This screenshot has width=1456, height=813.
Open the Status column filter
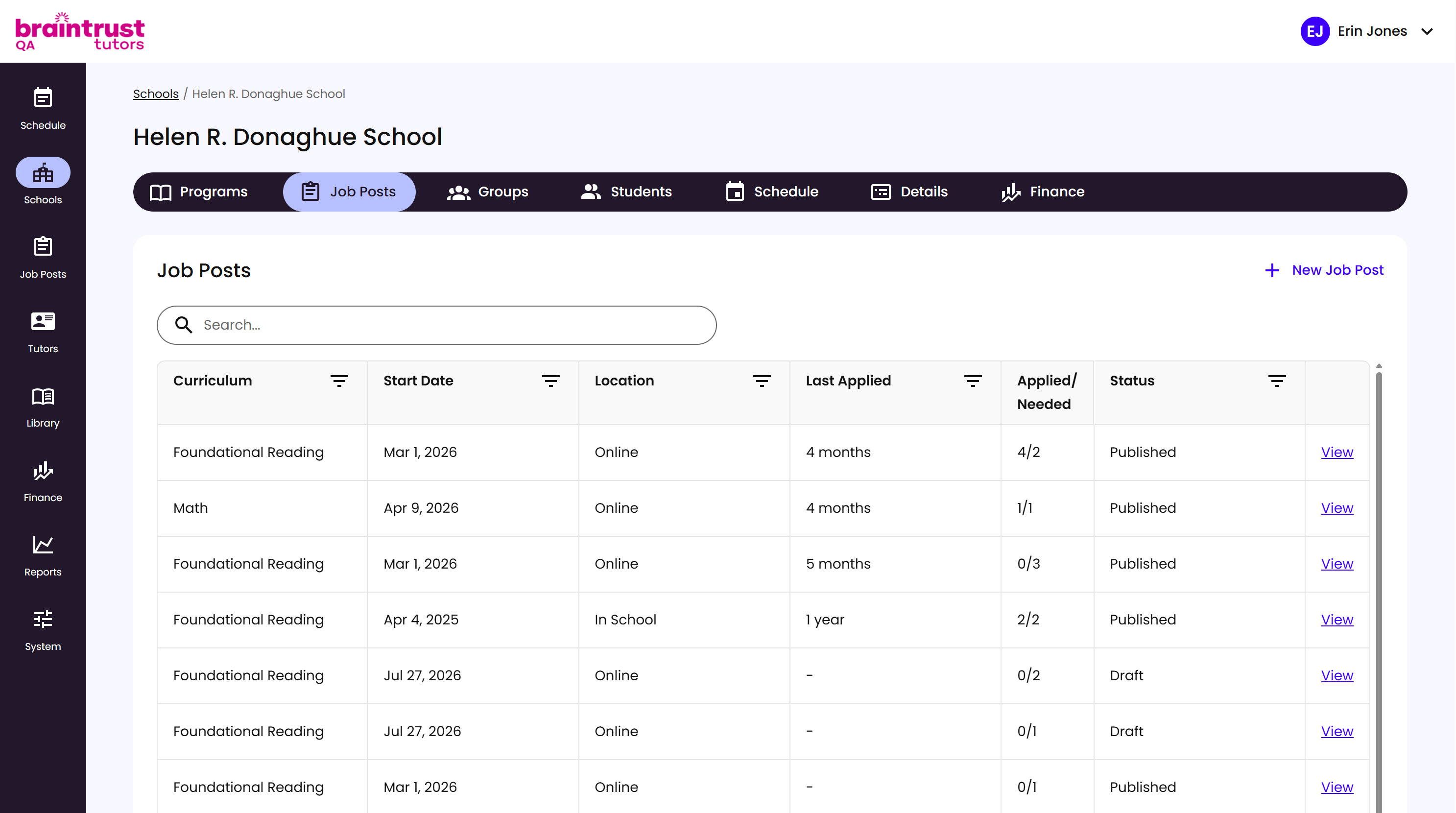click(x=1277, y=381)
